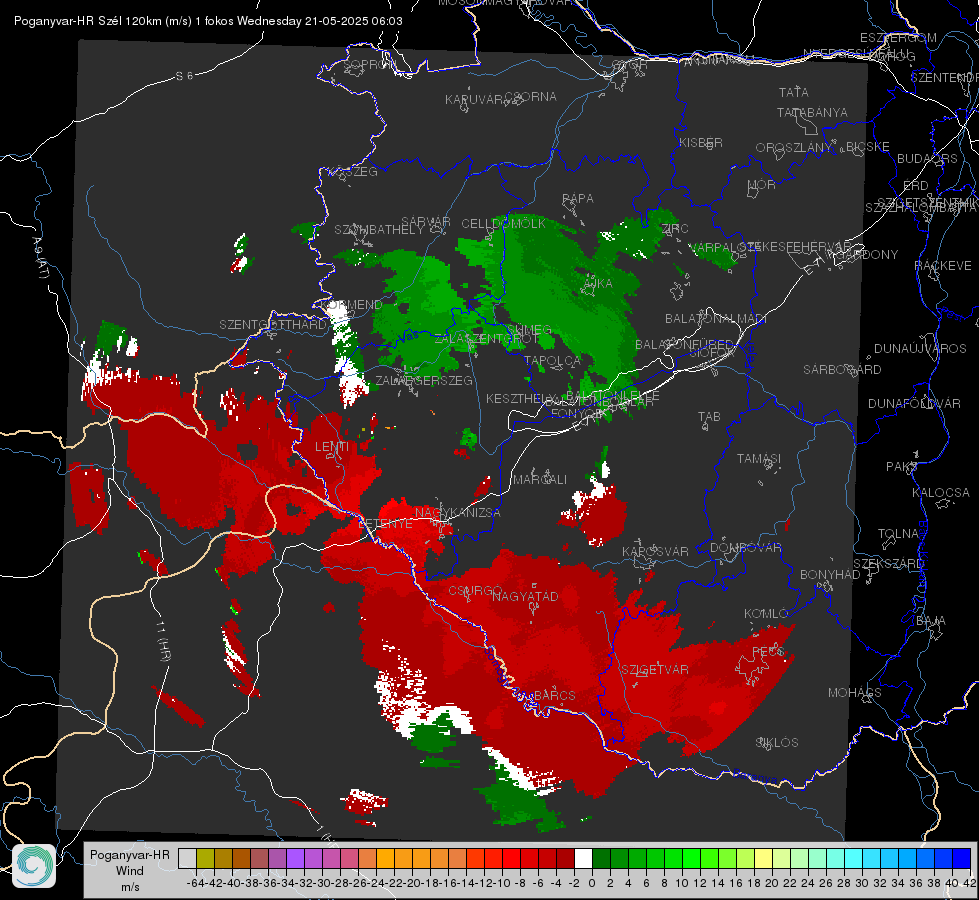Click the KAPOSVAR city label

click(x=655, y=551)
